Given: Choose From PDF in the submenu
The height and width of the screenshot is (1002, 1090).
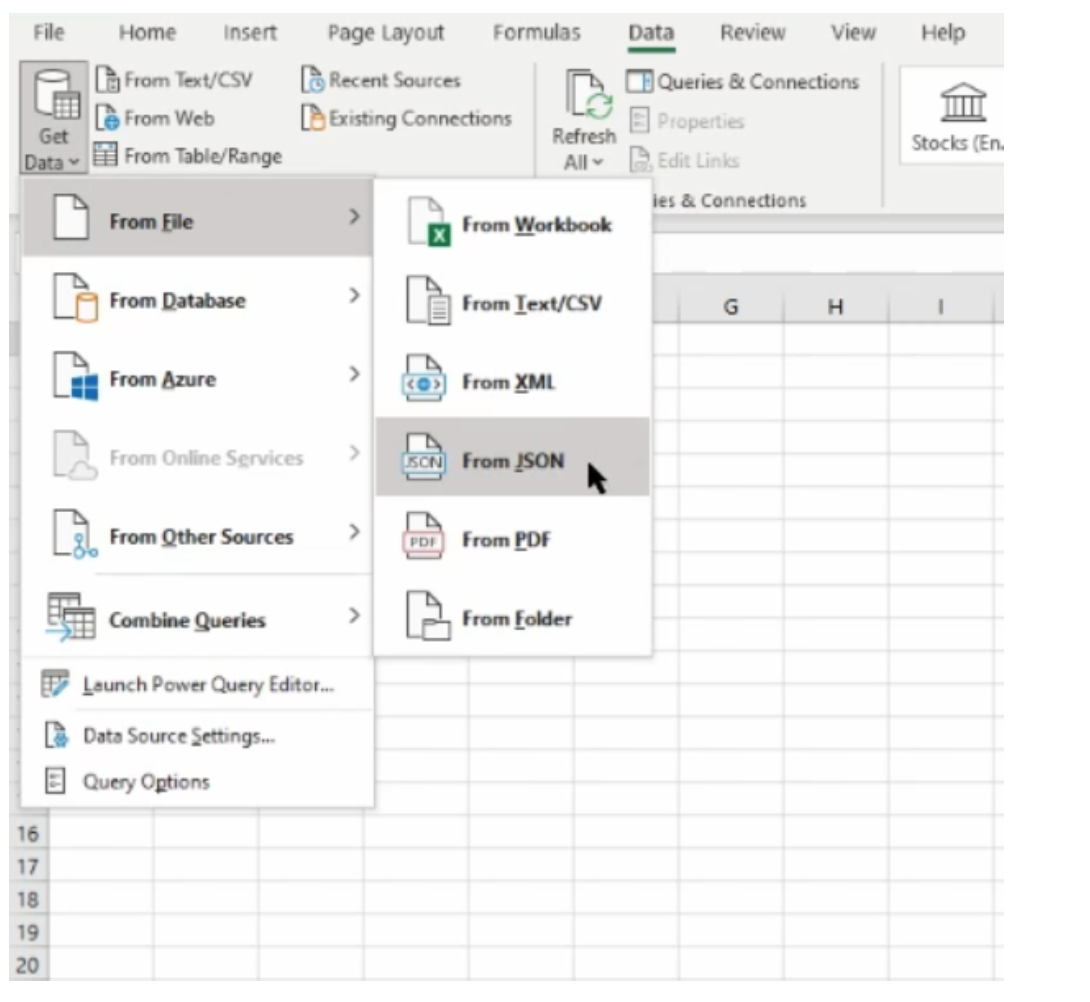Looking at the screenshot, I should [x=513, y=540].
